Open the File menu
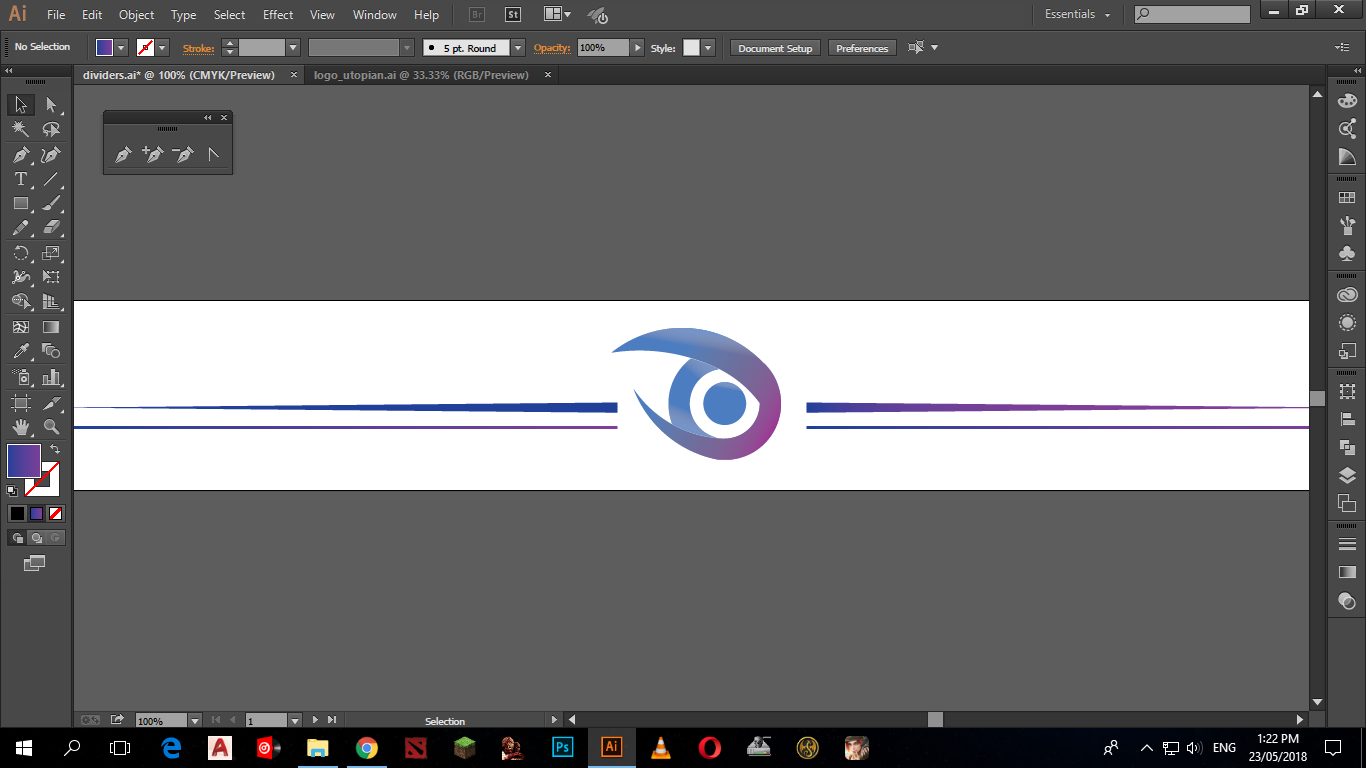 point(56,15)
